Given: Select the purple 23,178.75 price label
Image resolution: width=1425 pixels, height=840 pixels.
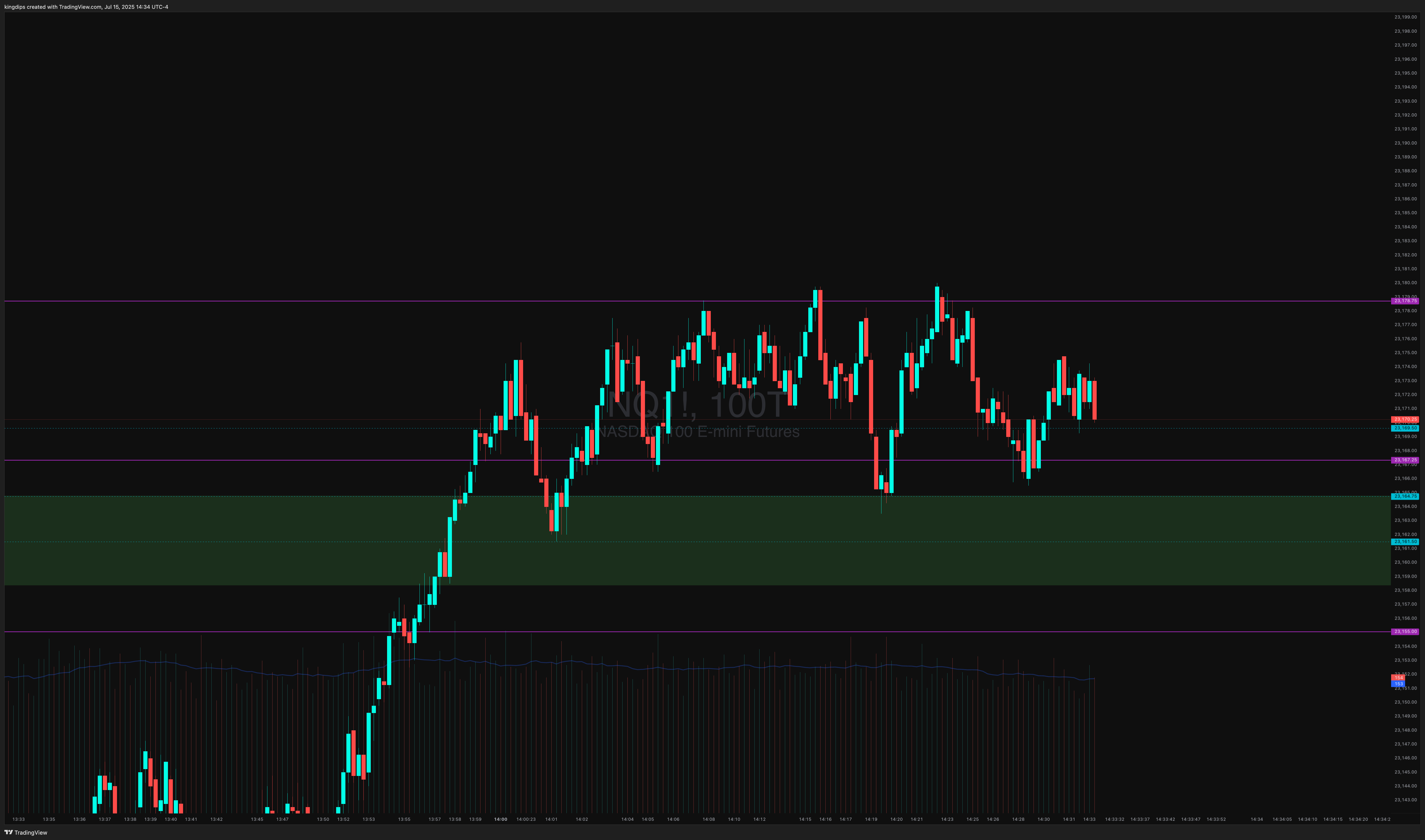Looking at the screenshot, I should click(1405, 301).
